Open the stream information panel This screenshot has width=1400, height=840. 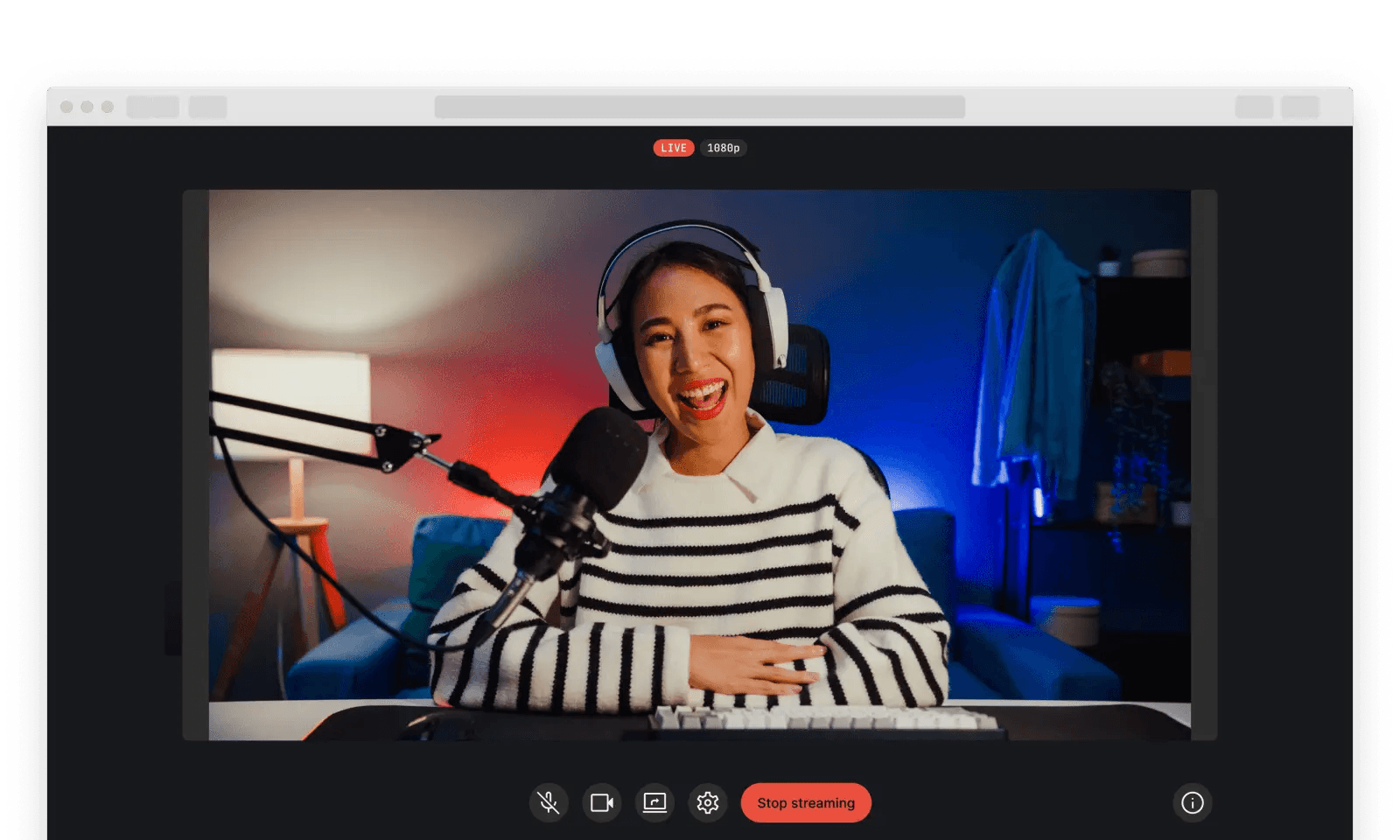[1193, 802]
